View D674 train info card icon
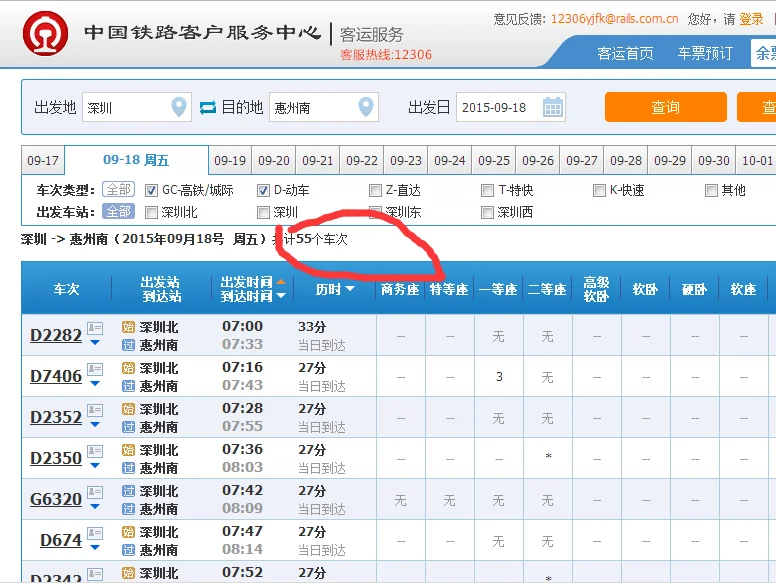776x583 pixels. click(95, 533)
